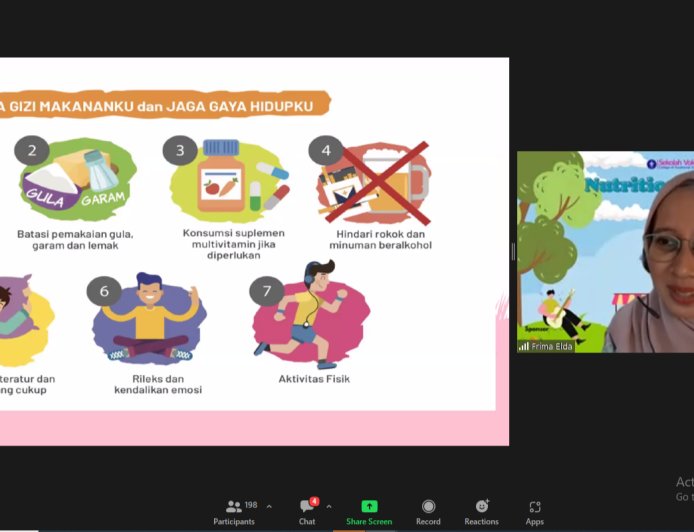Click the gula garam illustration numbered 2
The image size is (694, 532).
tap(77, 179)
